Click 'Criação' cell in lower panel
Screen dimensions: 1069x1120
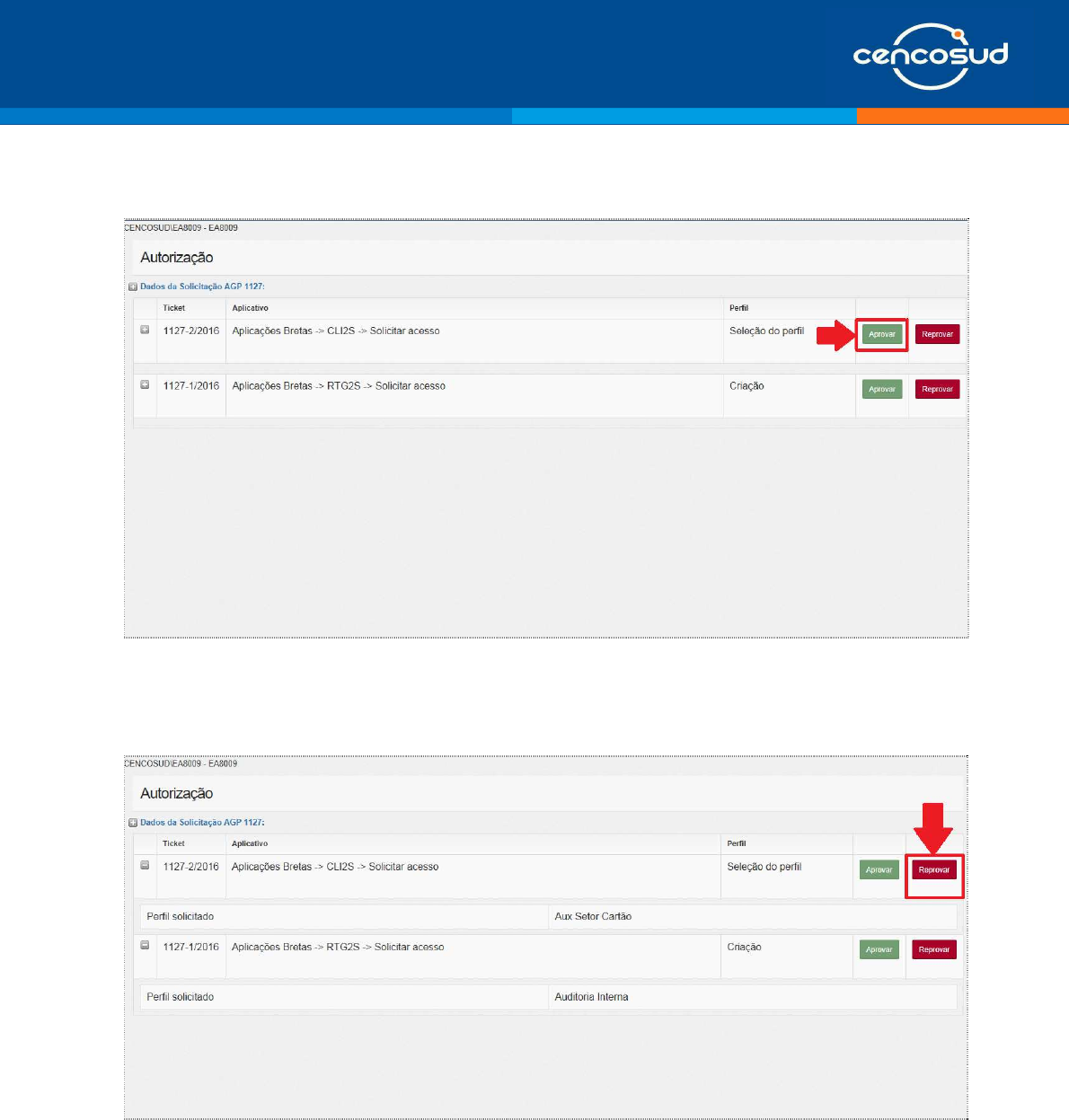tap(744, 947)
